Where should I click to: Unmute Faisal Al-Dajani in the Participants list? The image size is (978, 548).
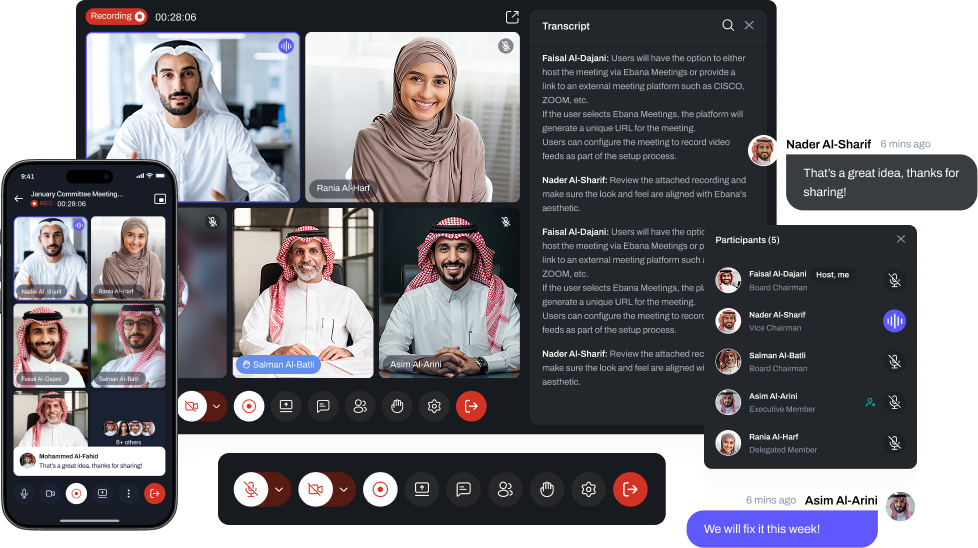click(x=894, y=280)
